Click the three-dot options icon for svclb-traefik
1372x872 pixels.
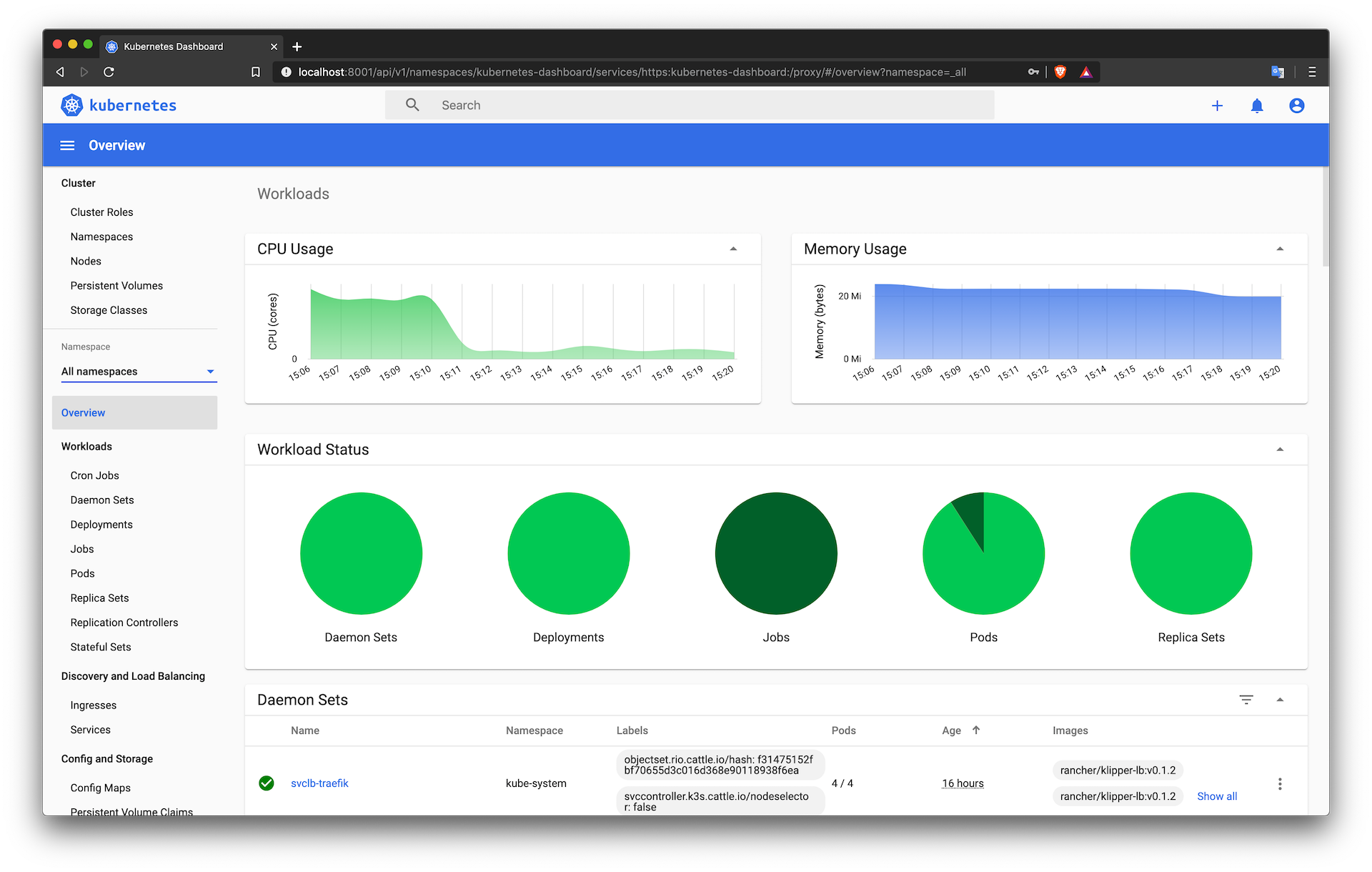[1280, 783]
